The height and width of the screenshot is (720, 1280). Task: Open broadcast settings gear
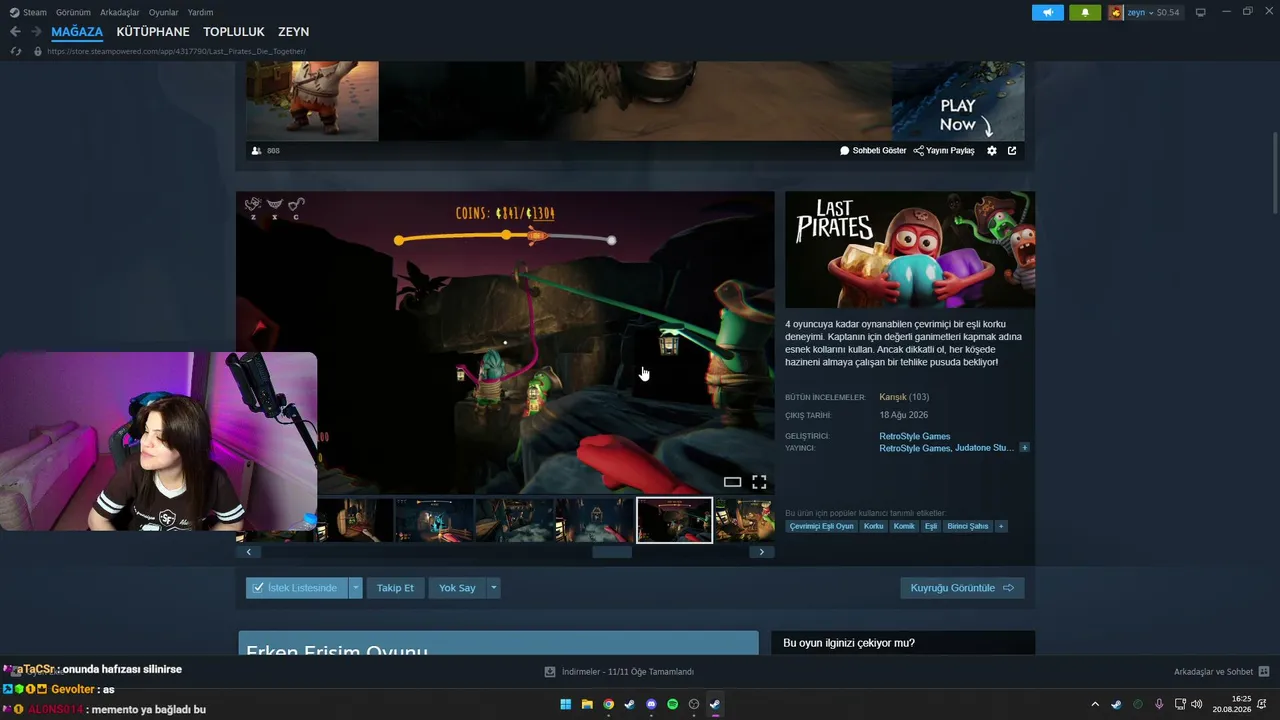click(x=992, y=151)
